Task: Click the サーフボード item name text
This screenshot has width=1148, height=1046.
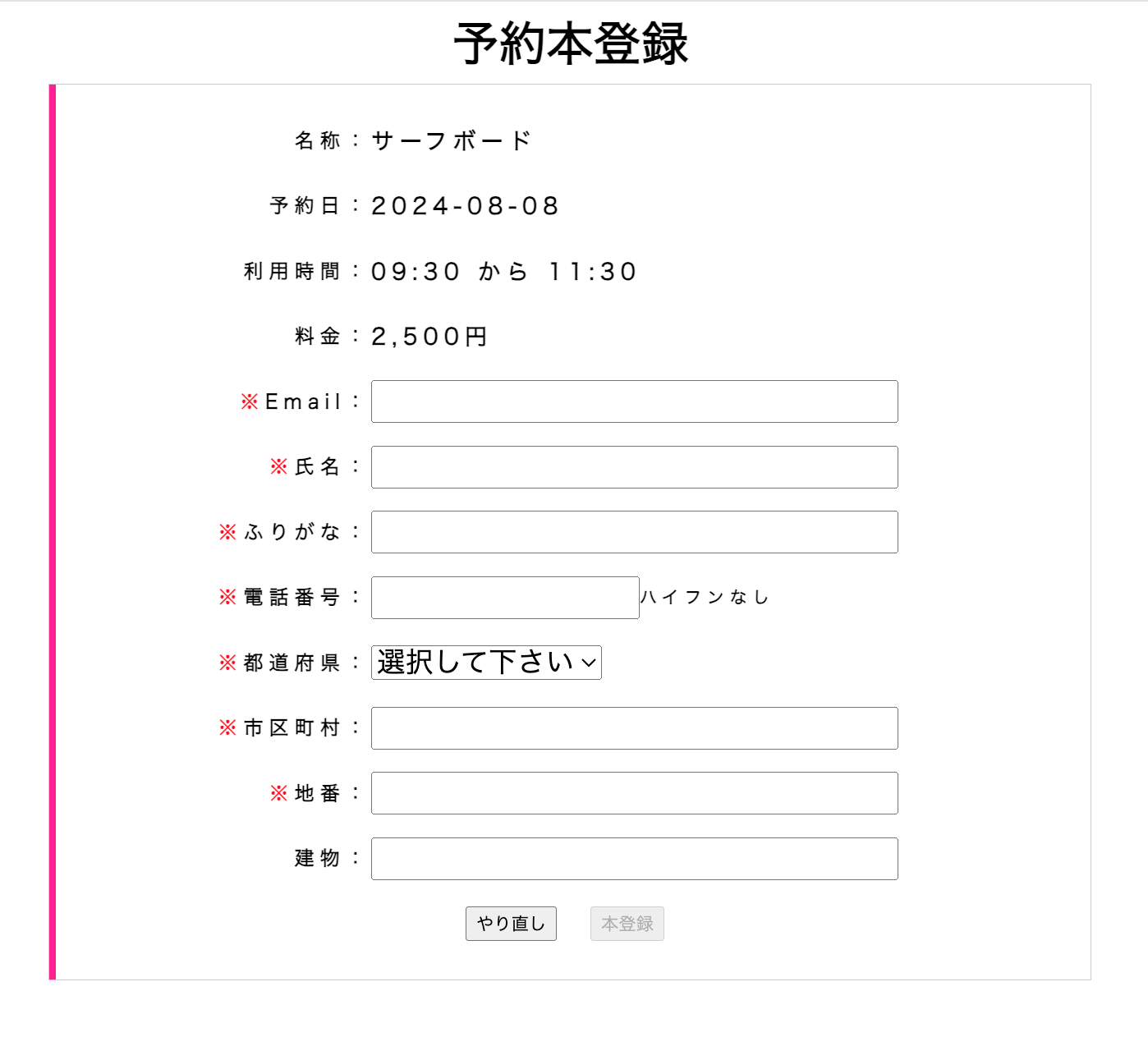Action: 451,140
